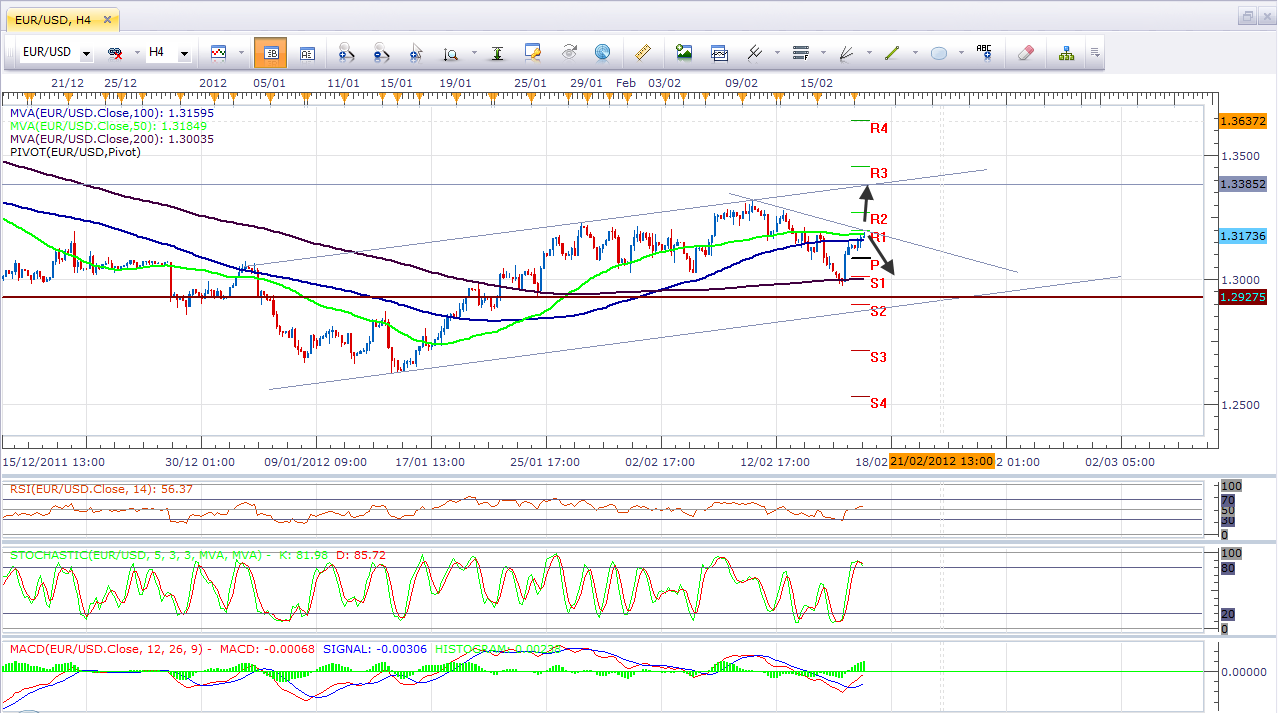Select the fan lines drawing tool
This screenshot has height=713, width=1278.
(x=847, y=53)
